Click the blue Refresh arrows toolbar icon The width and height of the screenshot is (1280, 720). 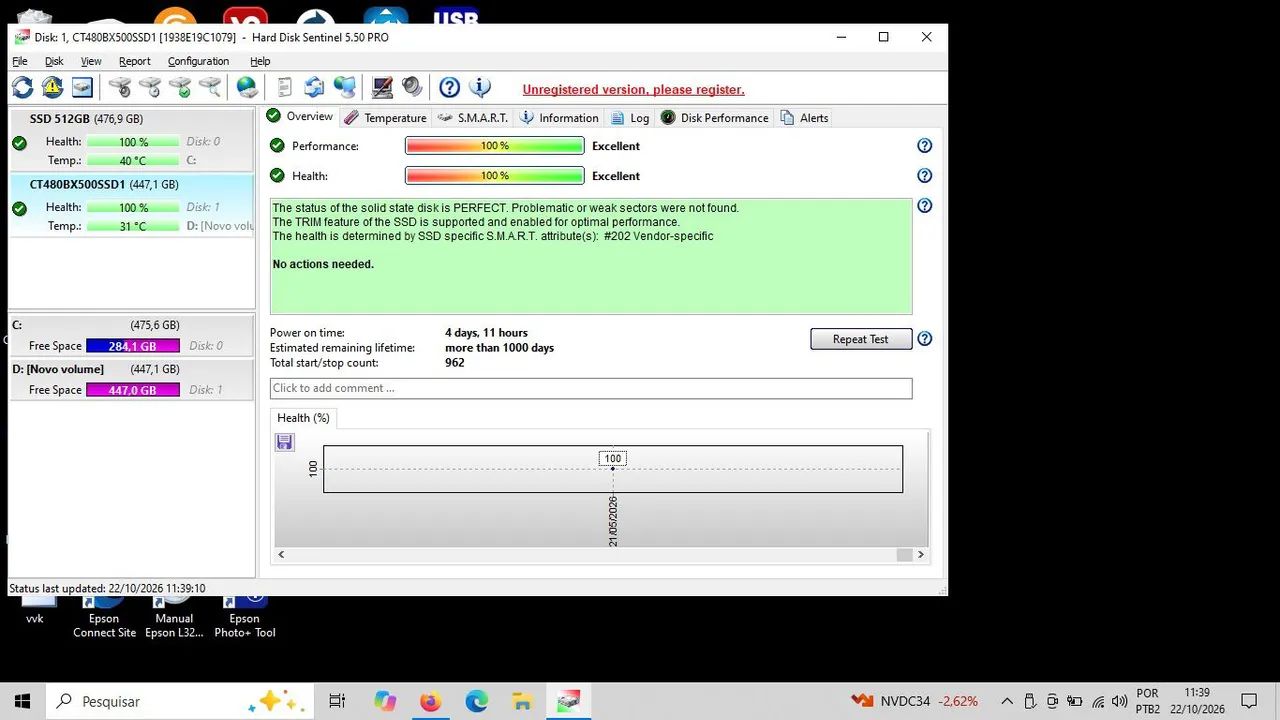point(22,88)
